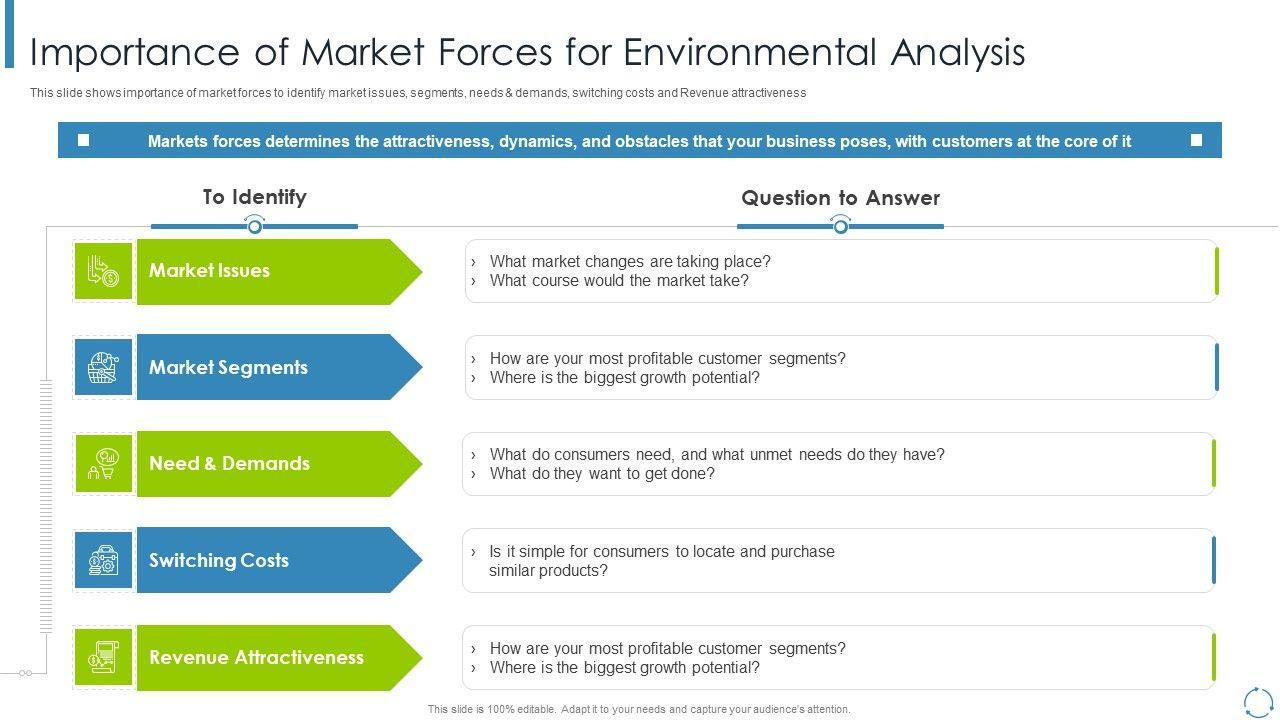Click the Market Segments globe icon

point(103,368)
